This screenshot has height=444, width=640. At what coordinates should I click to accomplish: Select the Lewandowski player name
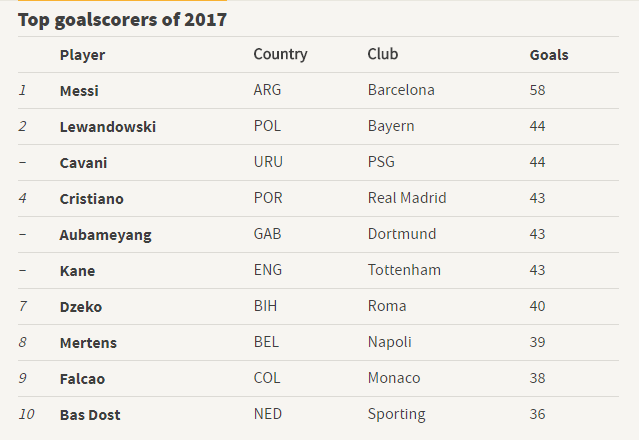(108, 127)
